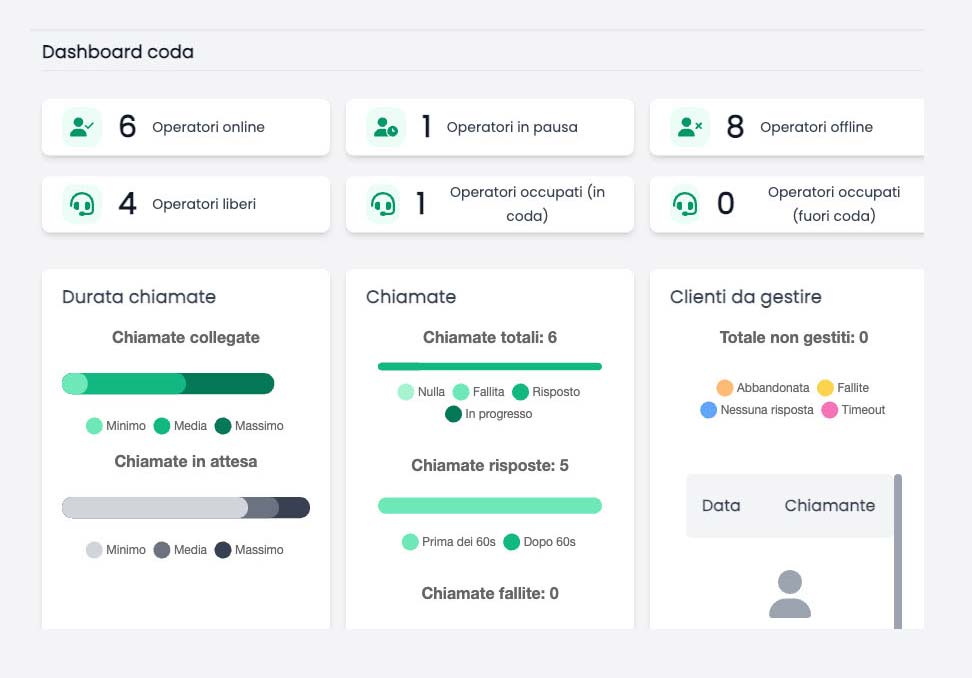The width and height of the screenshot is (972, 678).
Task: Toggle the Prima dei 60s legend
Action: (x=449, y=542)
